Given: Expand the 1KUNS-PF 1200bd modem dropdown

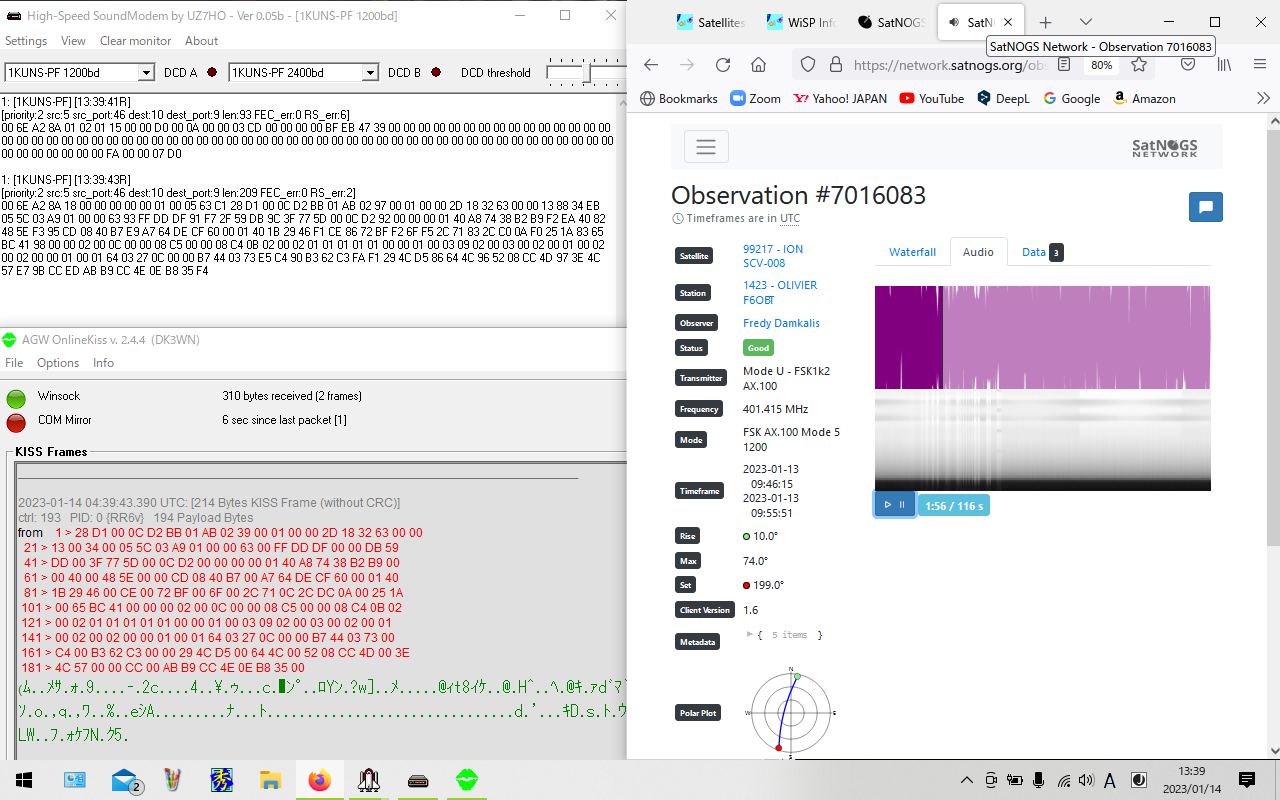Looking at the screenshot, I should (146, 72).
